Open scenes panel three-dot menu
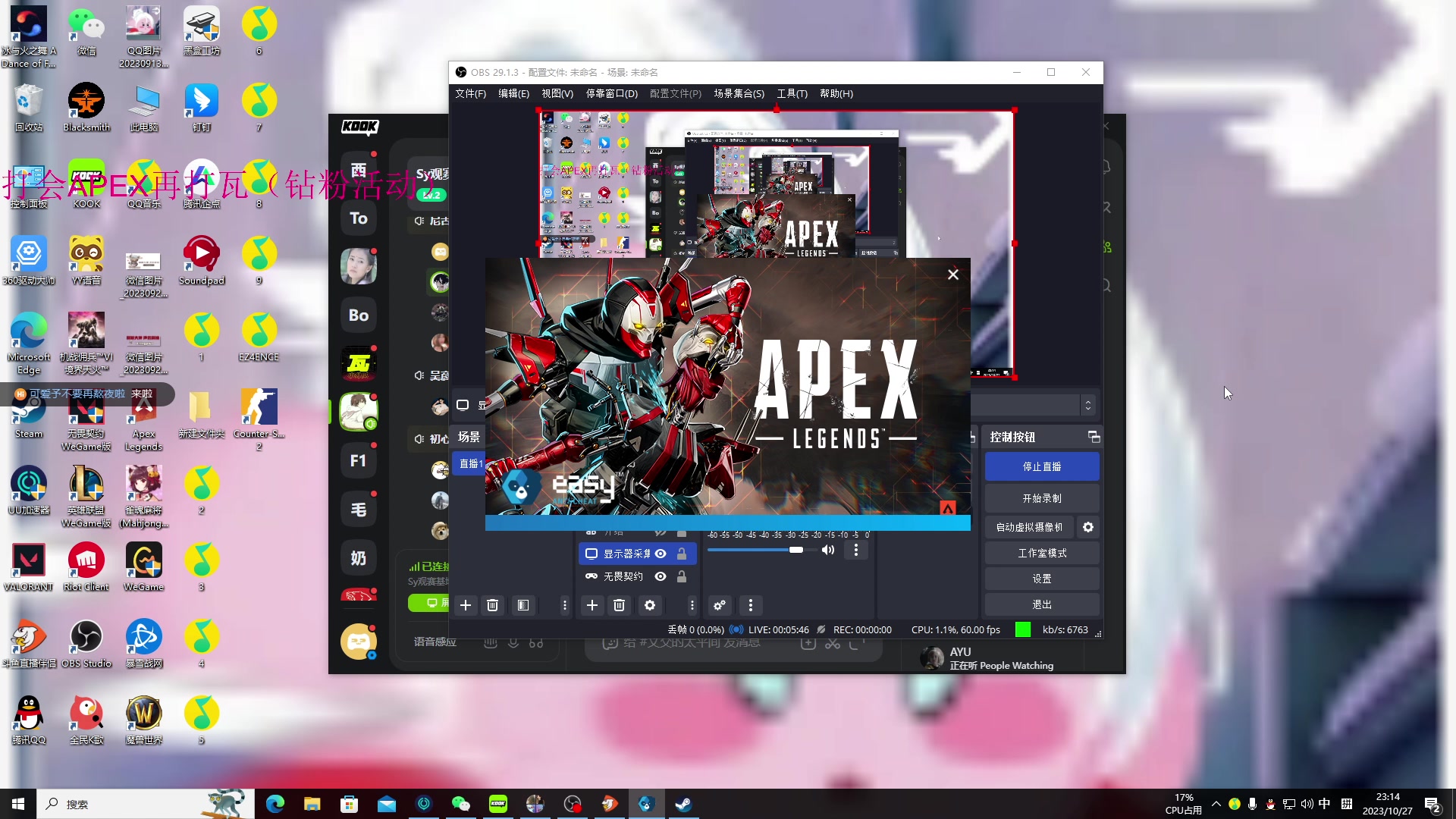The height and width of the screenshot is (819, 1456). pos(564,605)
